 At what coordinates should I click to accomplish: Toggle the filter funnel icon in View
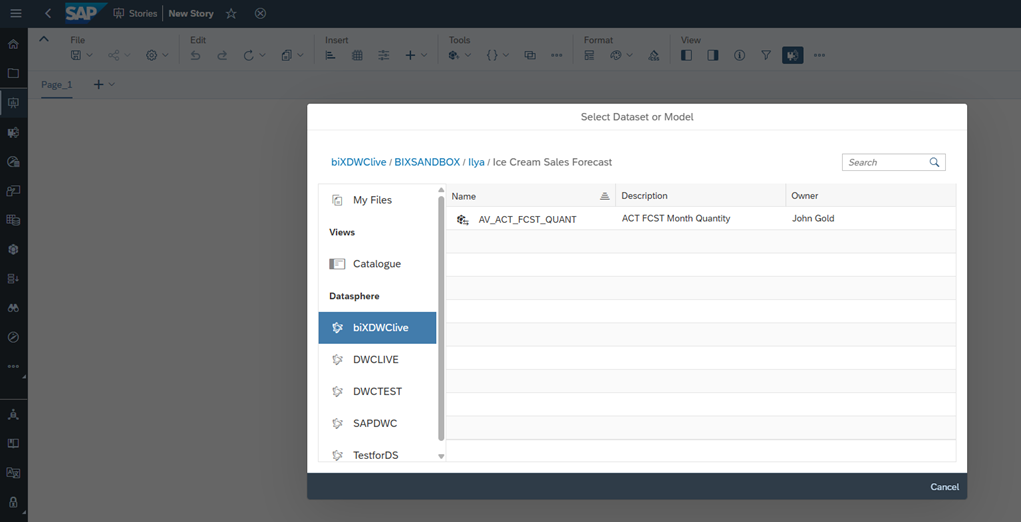pos(766,55)
